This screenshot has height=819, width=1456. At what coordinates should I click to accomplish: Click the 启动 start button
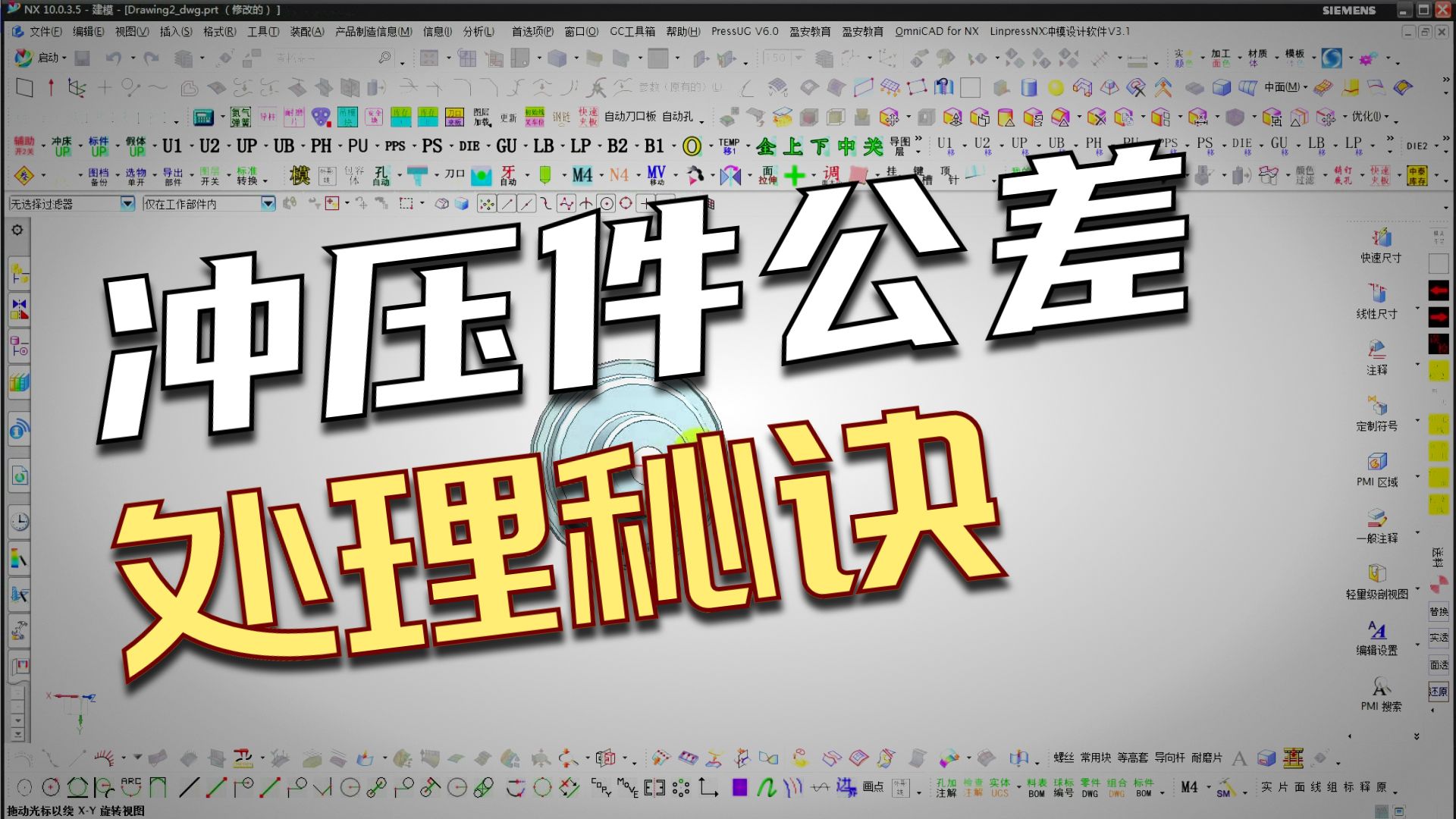(39, 58)
